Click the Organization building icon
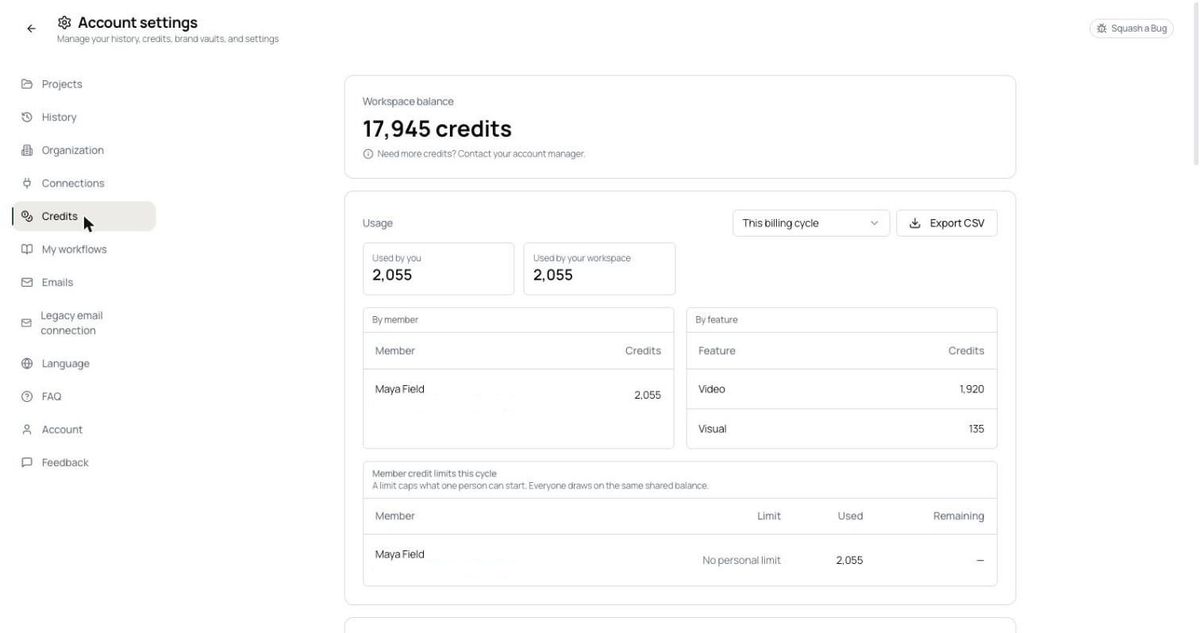The width and height of the screenshot is (1200, 633). (x=27, y=150)
